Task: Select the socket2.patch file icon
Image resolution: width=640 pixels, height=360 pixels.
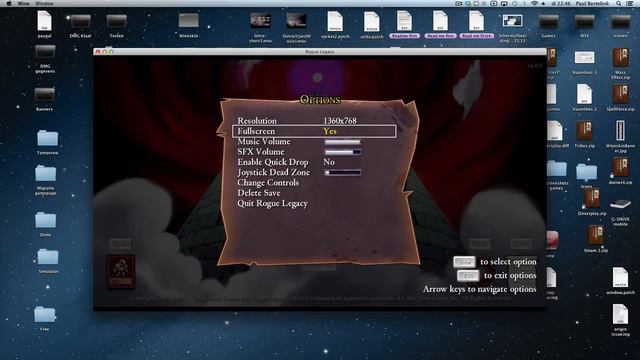Action: (x=335, y=21)
